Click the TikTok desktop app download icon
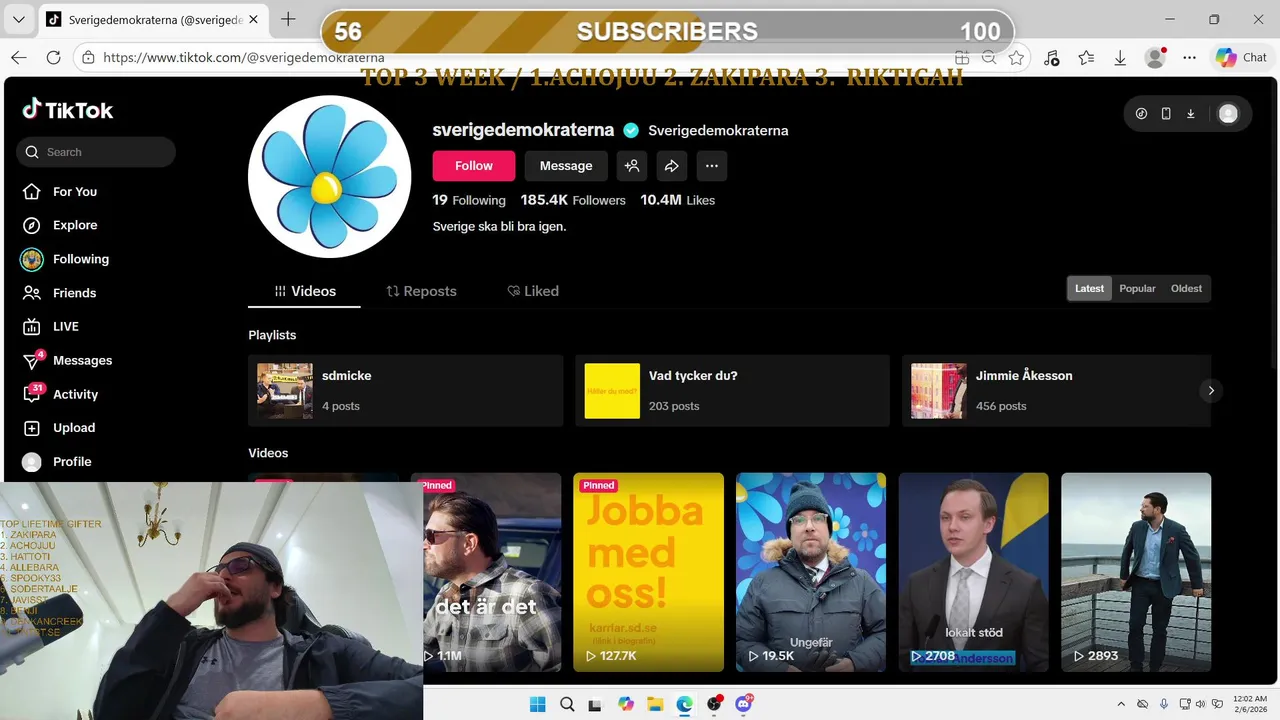 (1191, 114)
